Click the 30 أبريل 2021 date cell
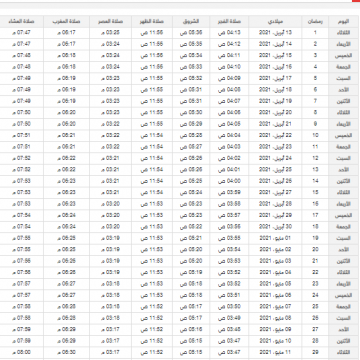This screenshot has height=360, width=360. click(275, 227)
